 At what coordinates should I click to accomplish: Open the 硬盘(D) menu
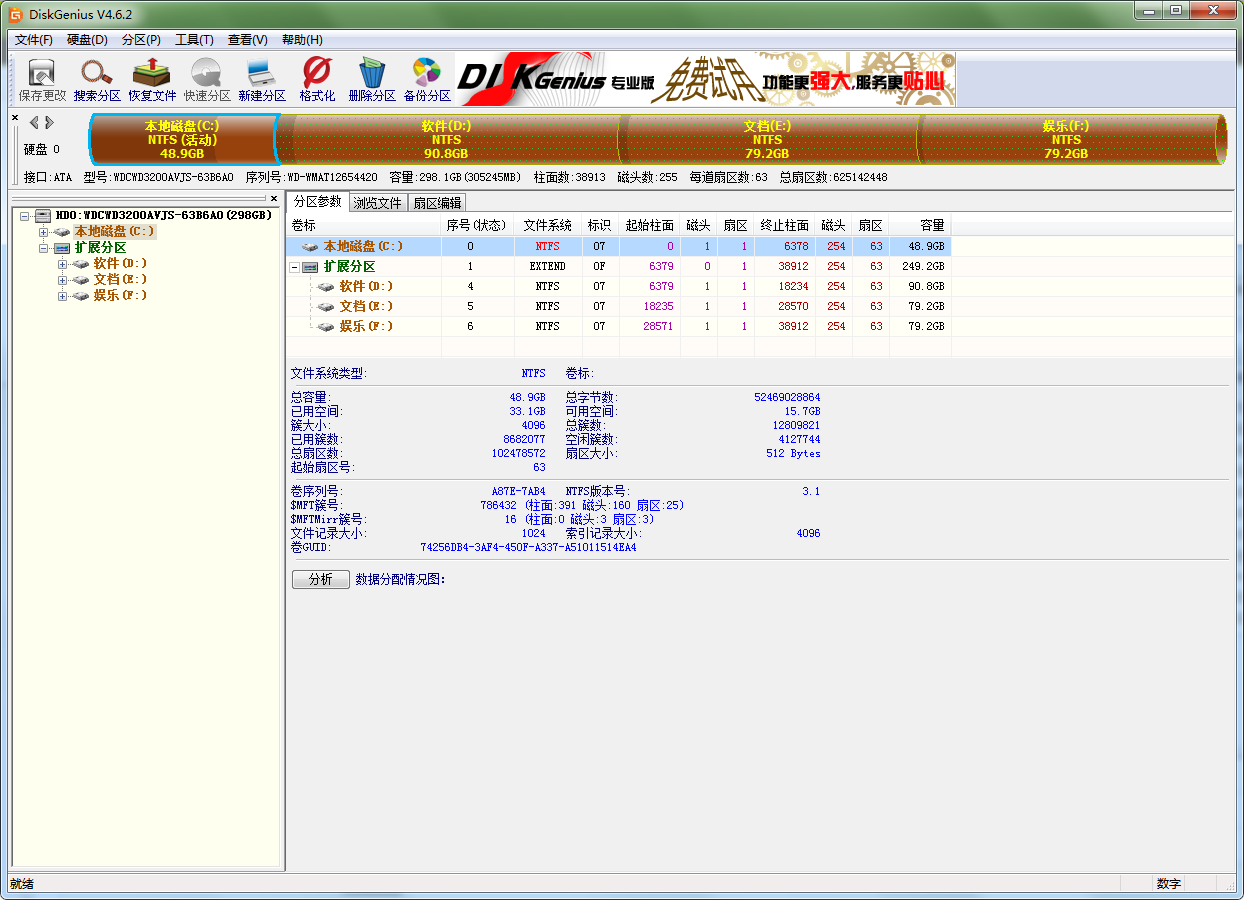coord(87,40)
